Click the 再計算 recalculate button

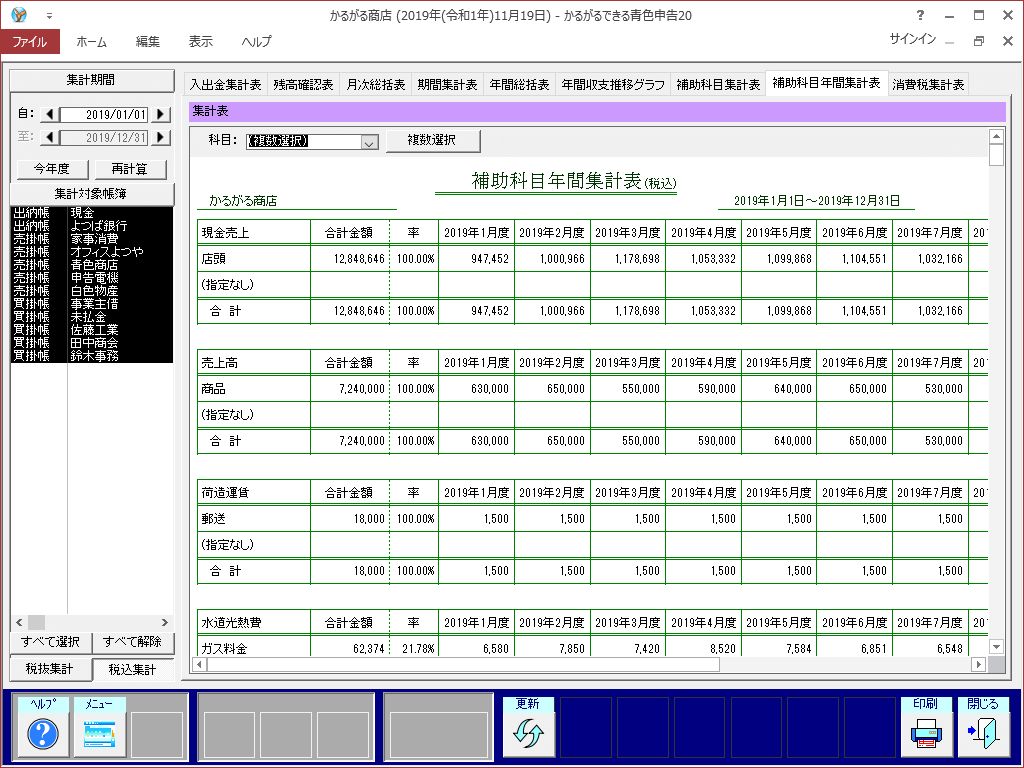[131, 169]
